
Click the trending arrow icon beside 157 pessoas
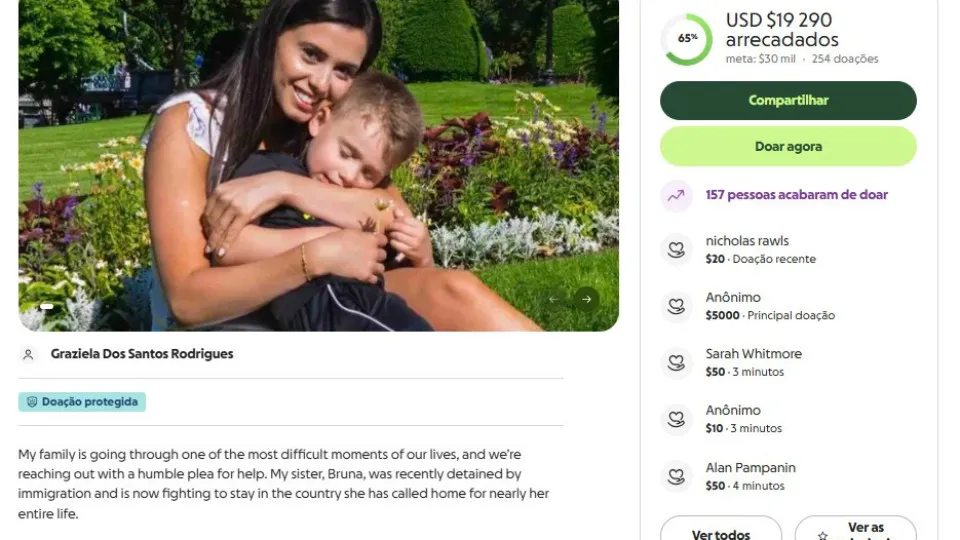click(677, 195)
